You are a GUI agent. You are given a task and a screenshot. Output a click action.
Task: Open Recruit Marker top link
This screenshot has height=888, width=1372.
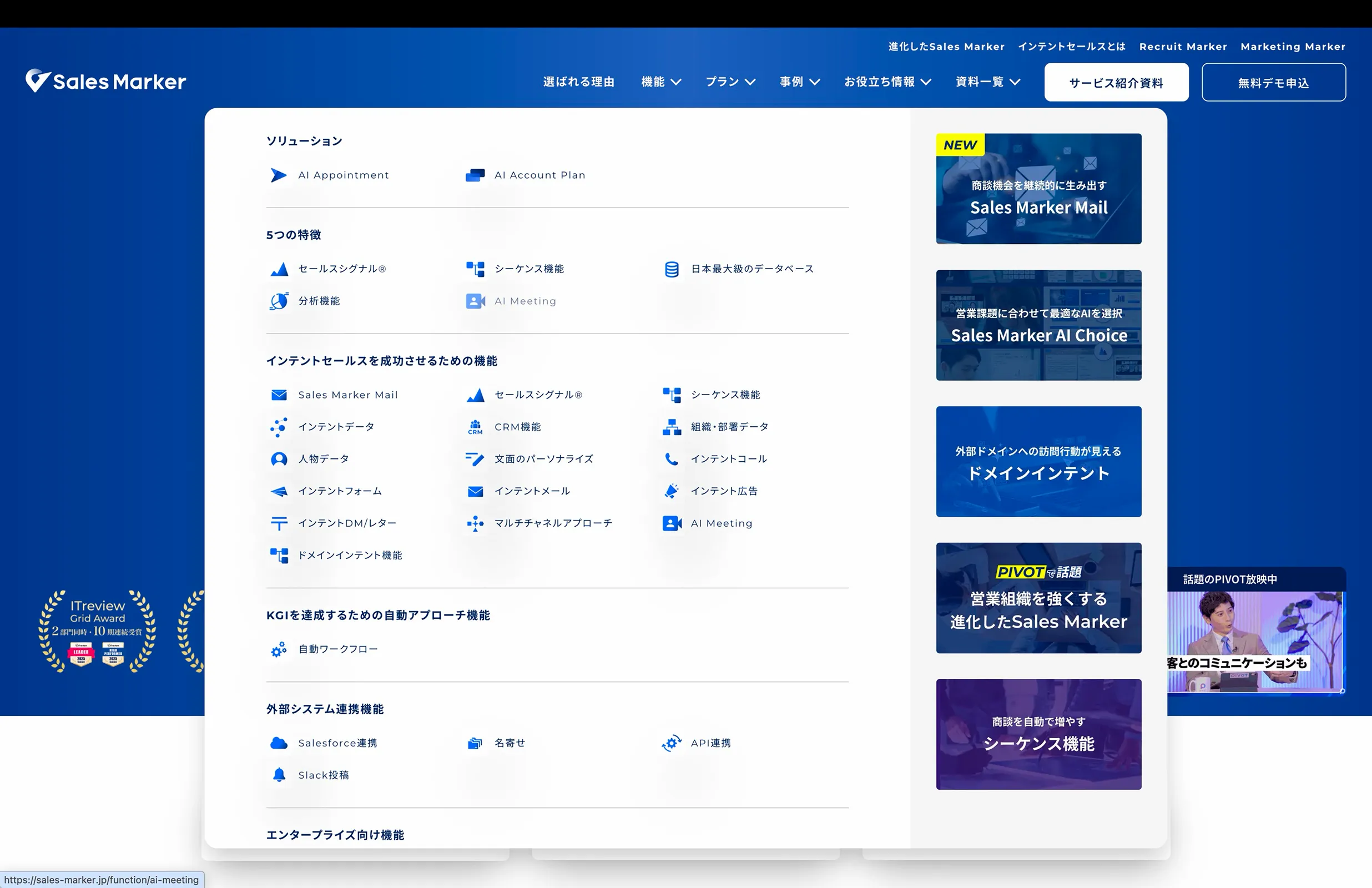(x=1183, y=47)
